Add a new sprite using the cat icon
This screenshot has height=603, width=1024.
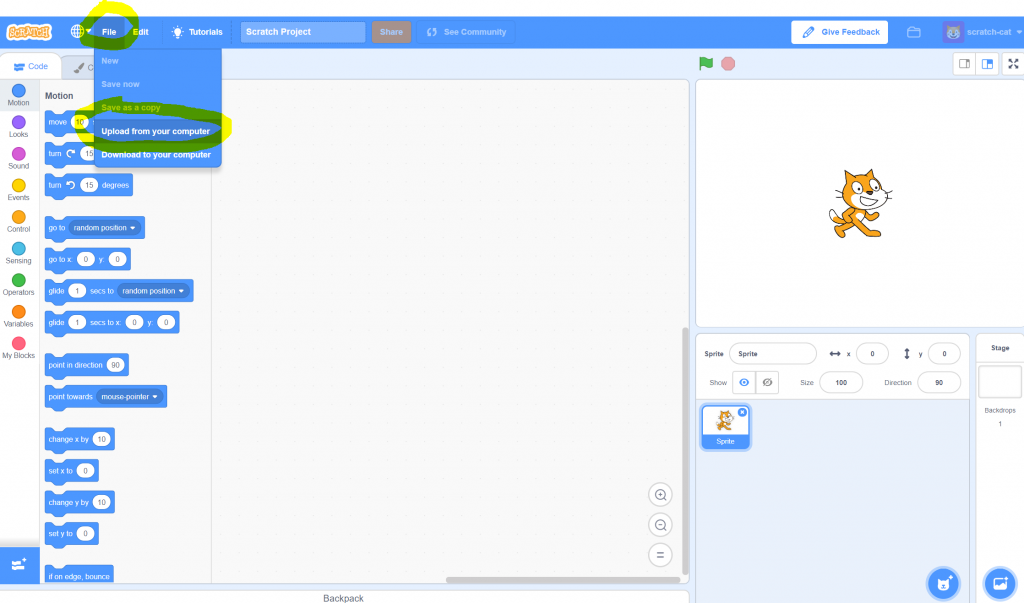943,583
